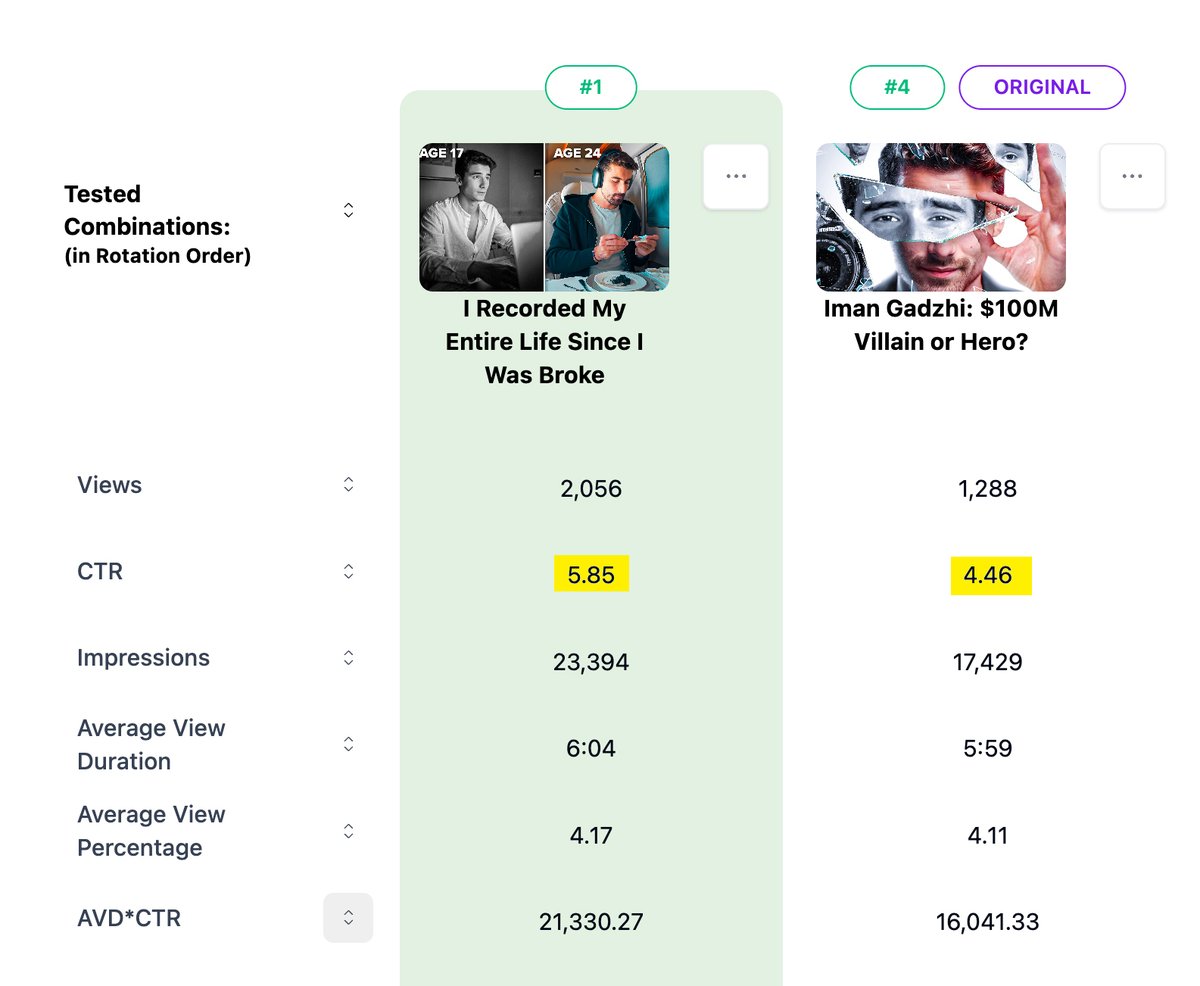Open the more options menu beside the #1 thumbnail
1200x986 pixels.
coord(736,177)
